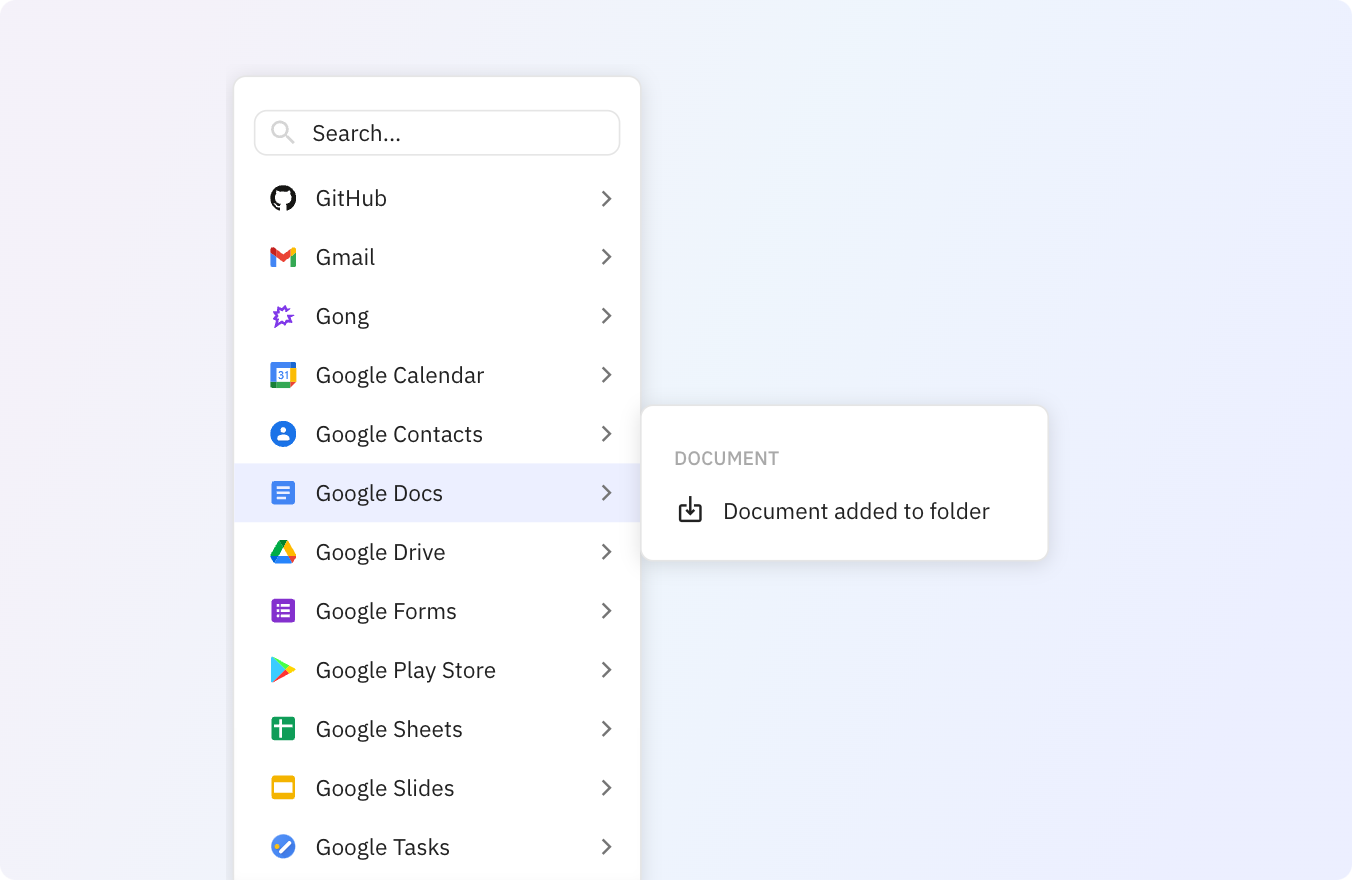1352x880 pixels.
Task: Focus the Search... input field
Action: click(437, 133)
